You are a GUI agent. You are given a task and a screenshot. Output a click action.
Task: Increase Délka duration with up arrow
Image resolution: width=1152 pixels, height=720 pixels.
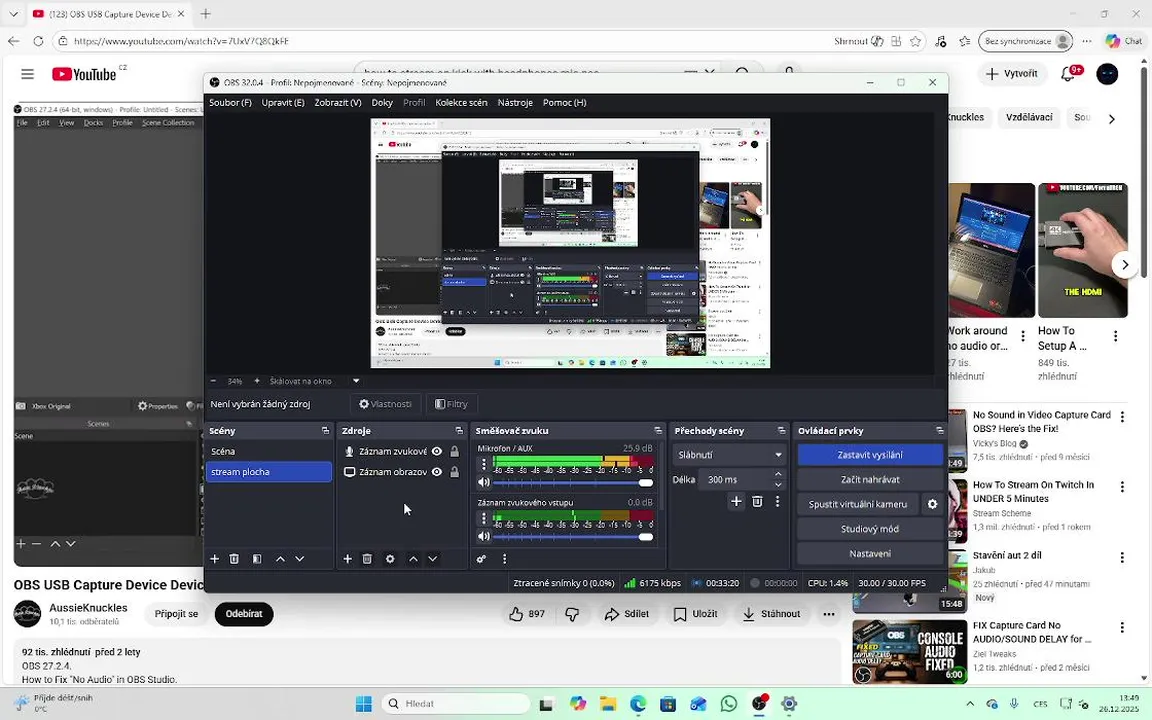(x=778, y=475)
